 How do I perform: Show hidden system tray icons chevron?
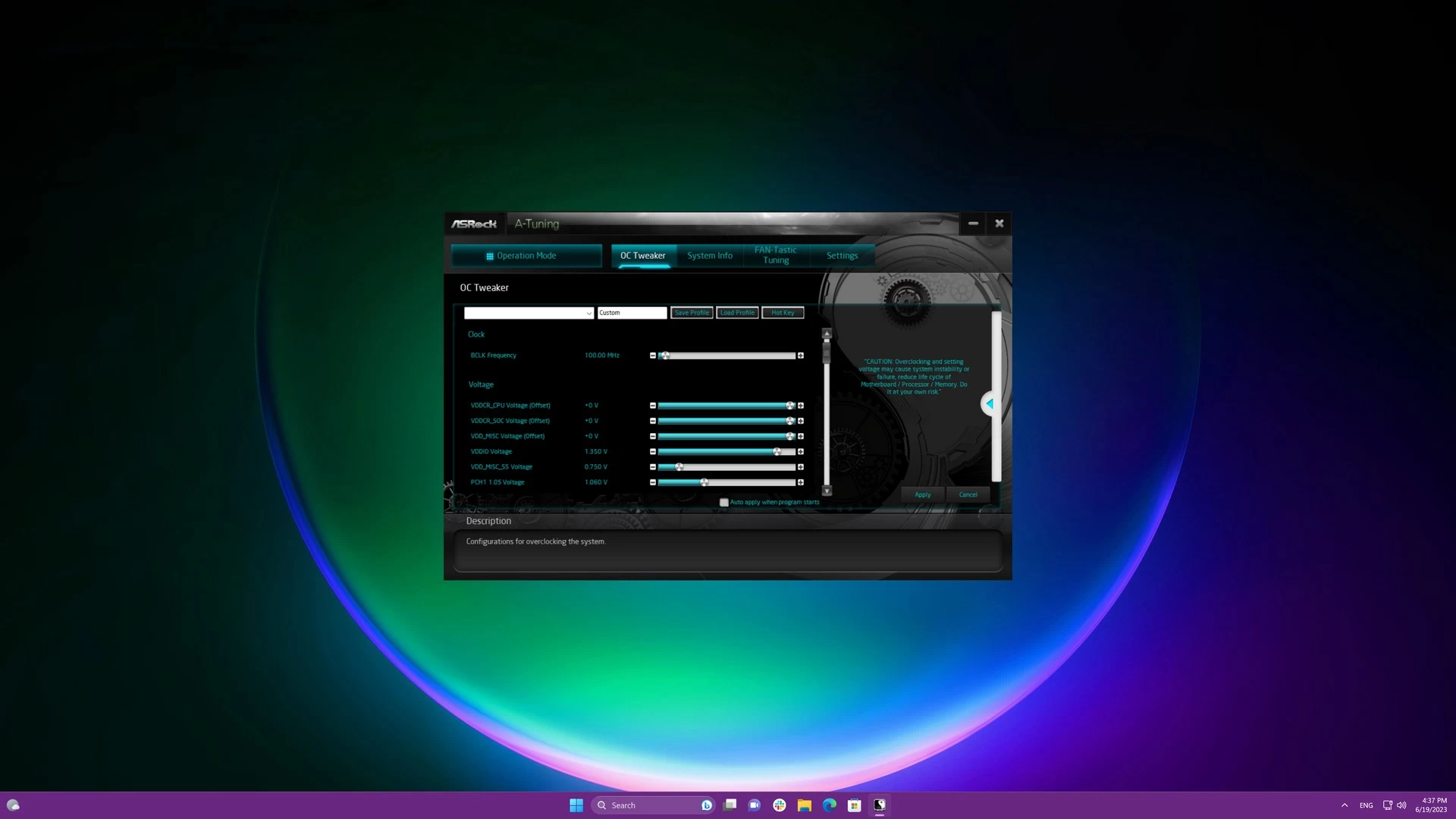(1345, 805)
